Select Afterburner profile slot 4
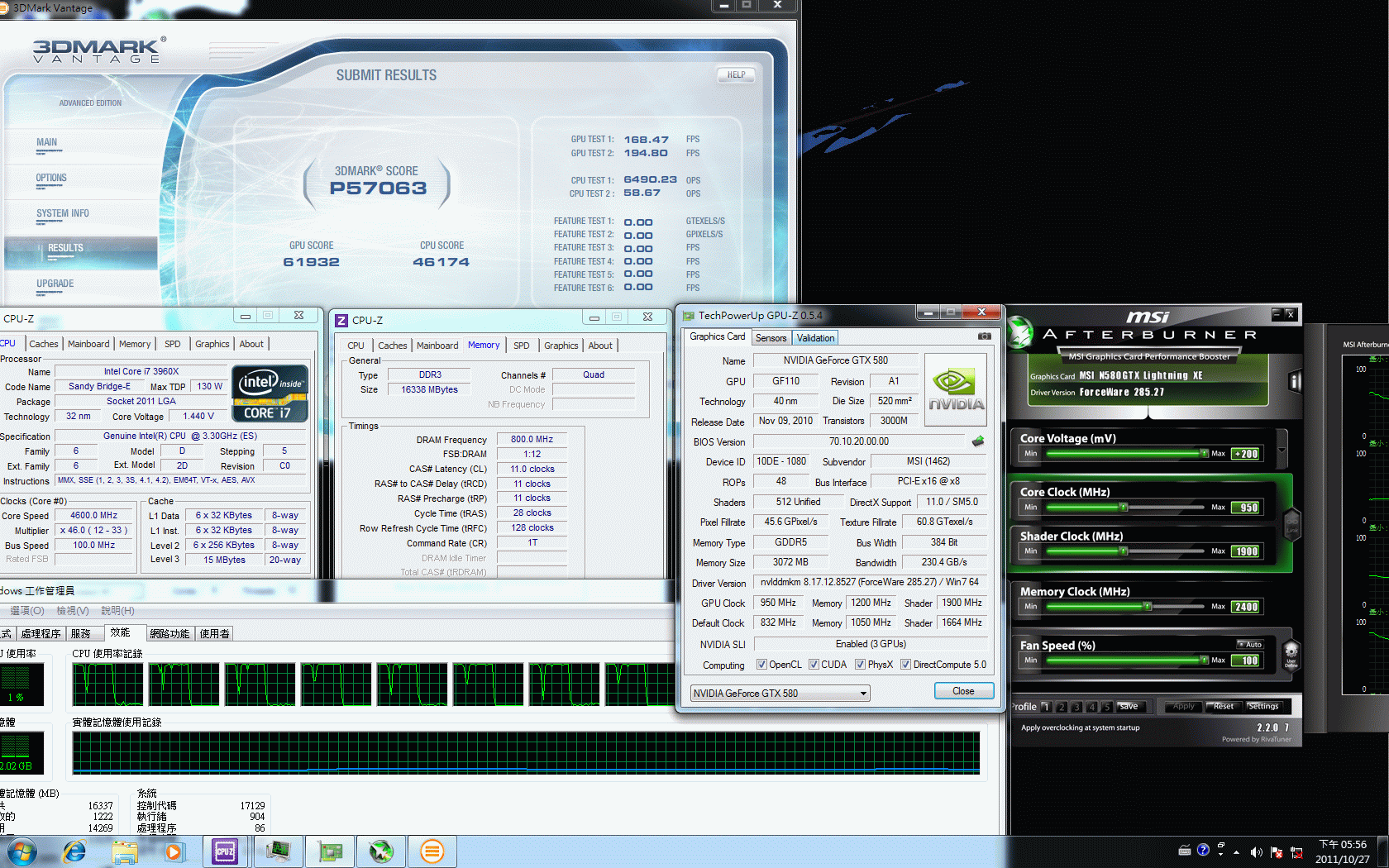Image resolution: width=1389 pixels, height=868 pixels. point(1091,707)
